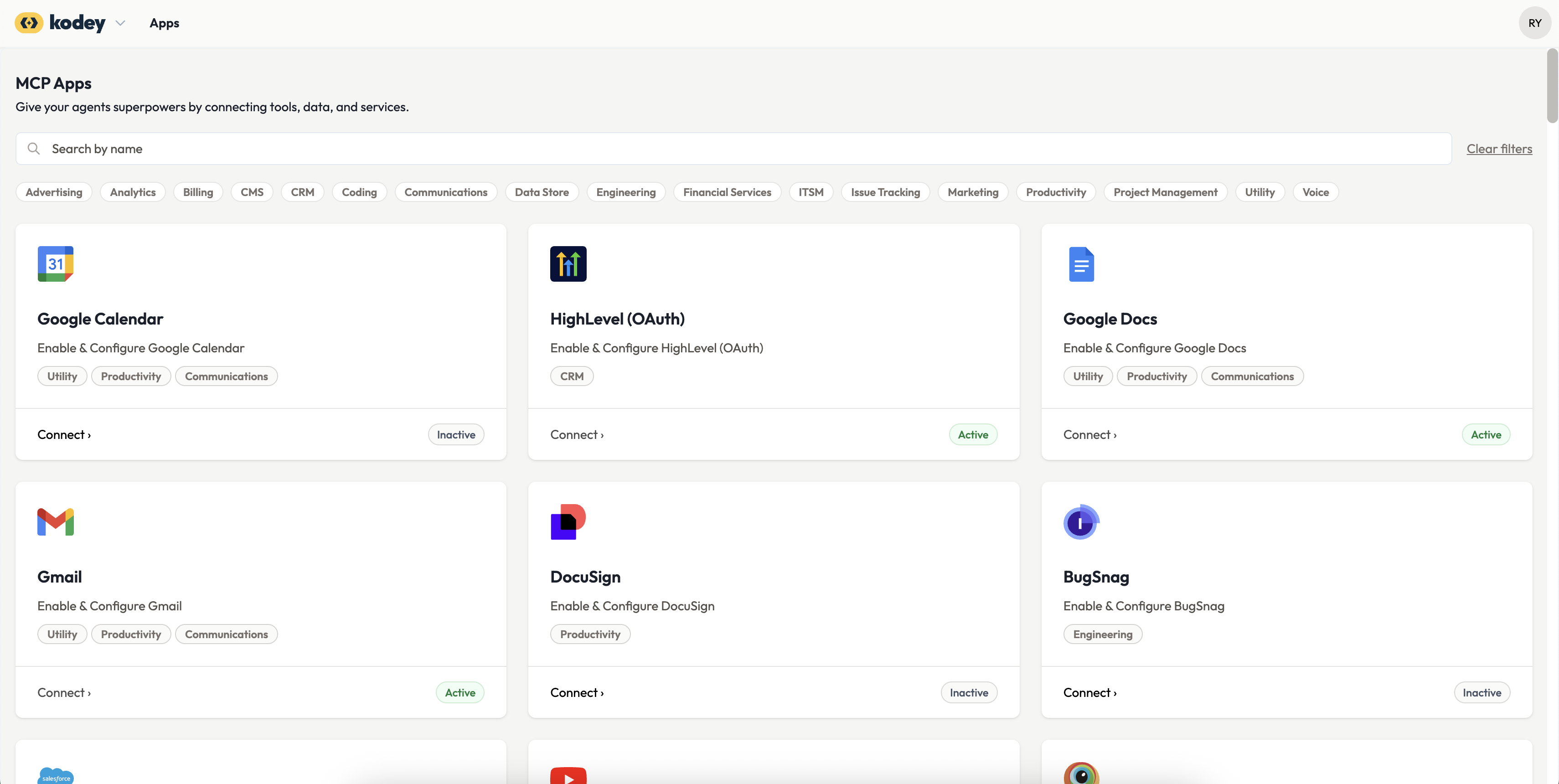Click the Google Docs document icon

tap(1081, 264)
